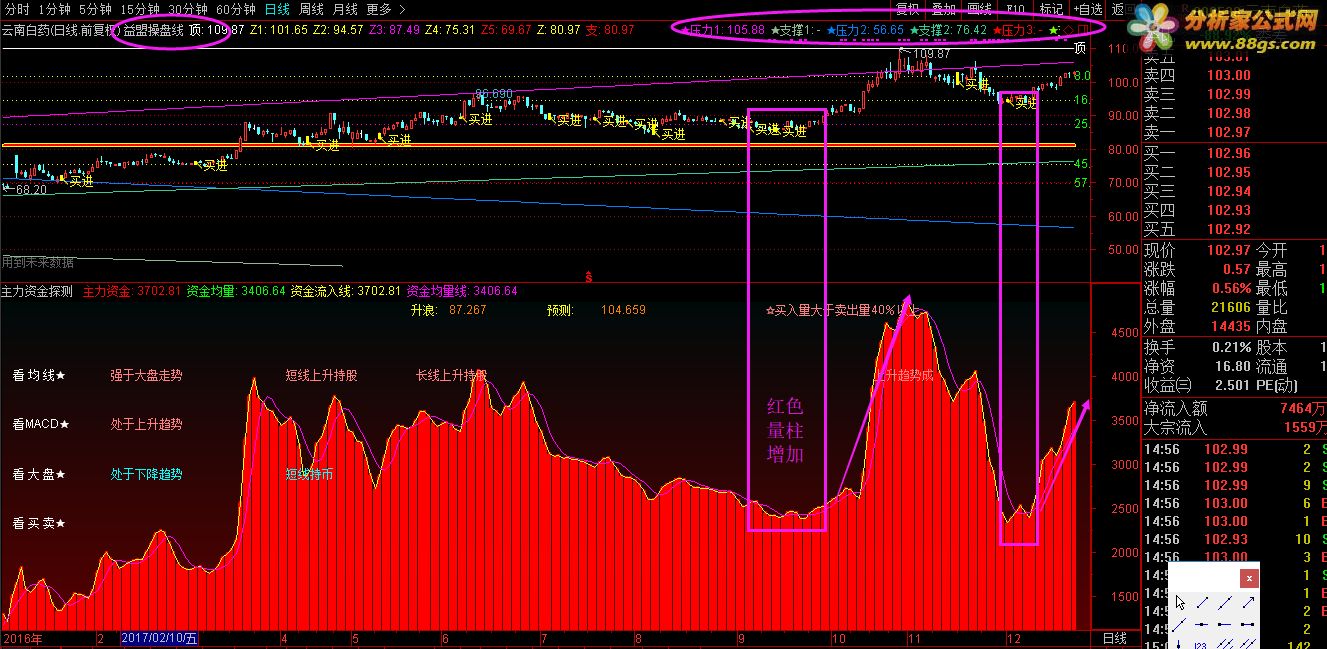The height and width of the screenshot is (649, 1327).
Task: Expand the 更多 periods menu
Action: coord(386,9)
